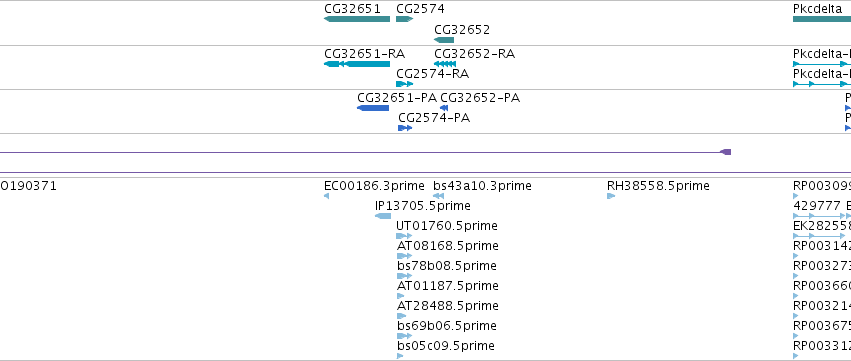Click the CG32651-PA protein bar

373,108
